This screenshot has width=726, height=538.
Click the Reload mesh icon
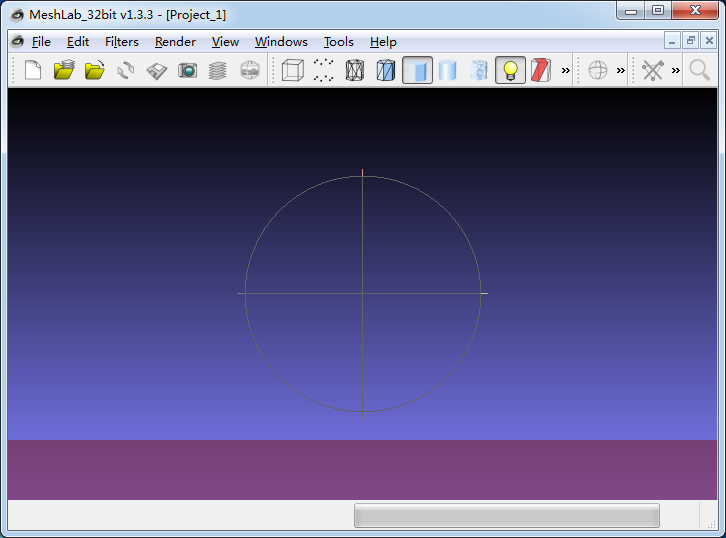point(126,70)
